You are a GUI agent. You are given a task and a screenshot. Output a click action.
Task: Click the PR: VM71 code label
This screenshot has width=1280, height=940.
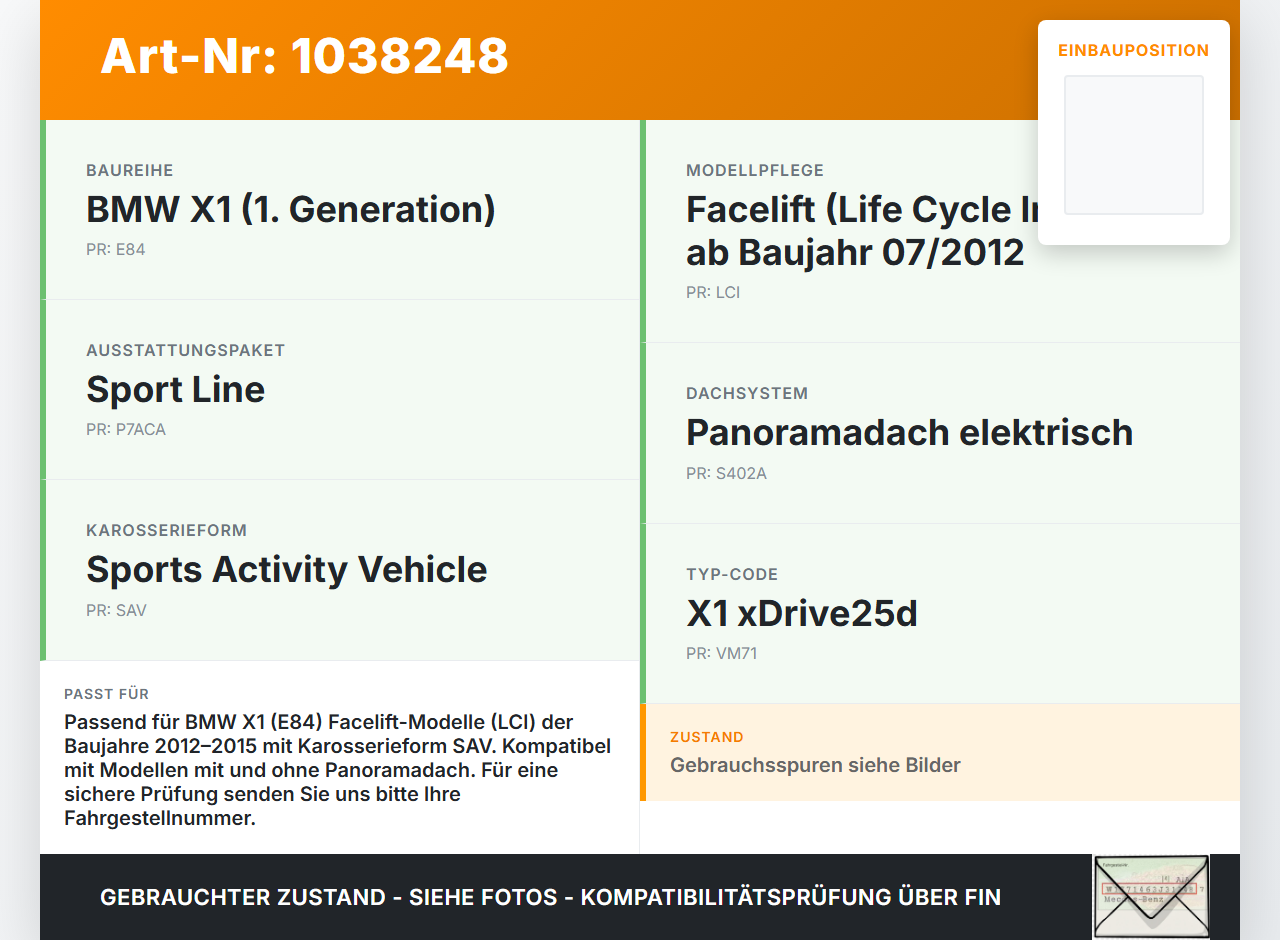pyautogui.click(x=721, y=653)
